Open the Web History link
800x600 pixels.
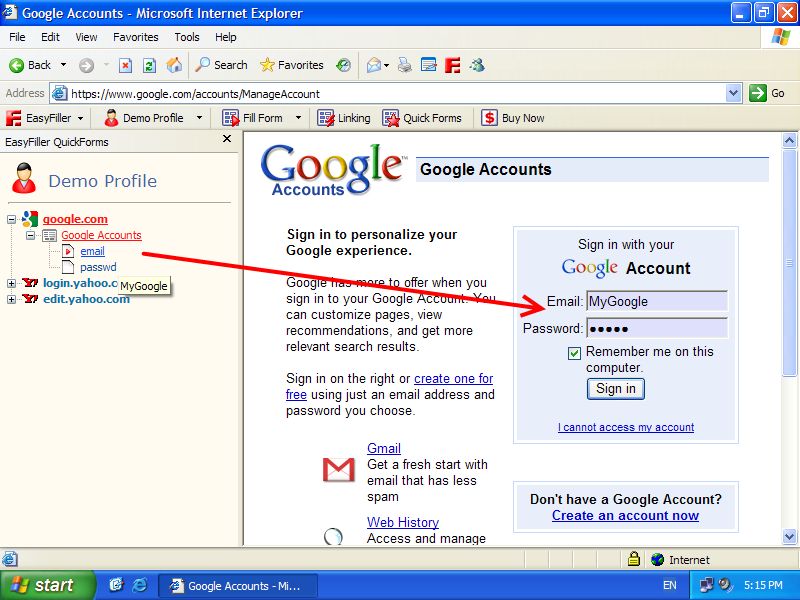[x=403, y=522]
